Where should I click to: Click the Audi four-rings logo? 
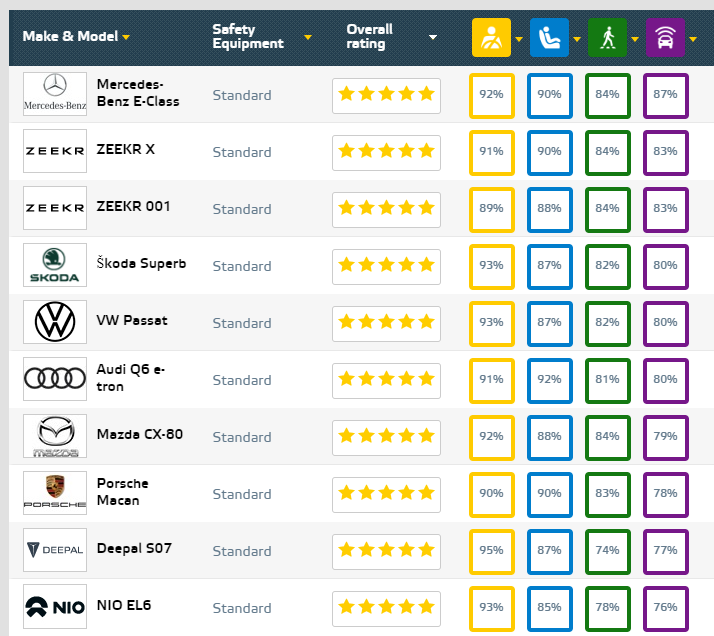point(55,379)
